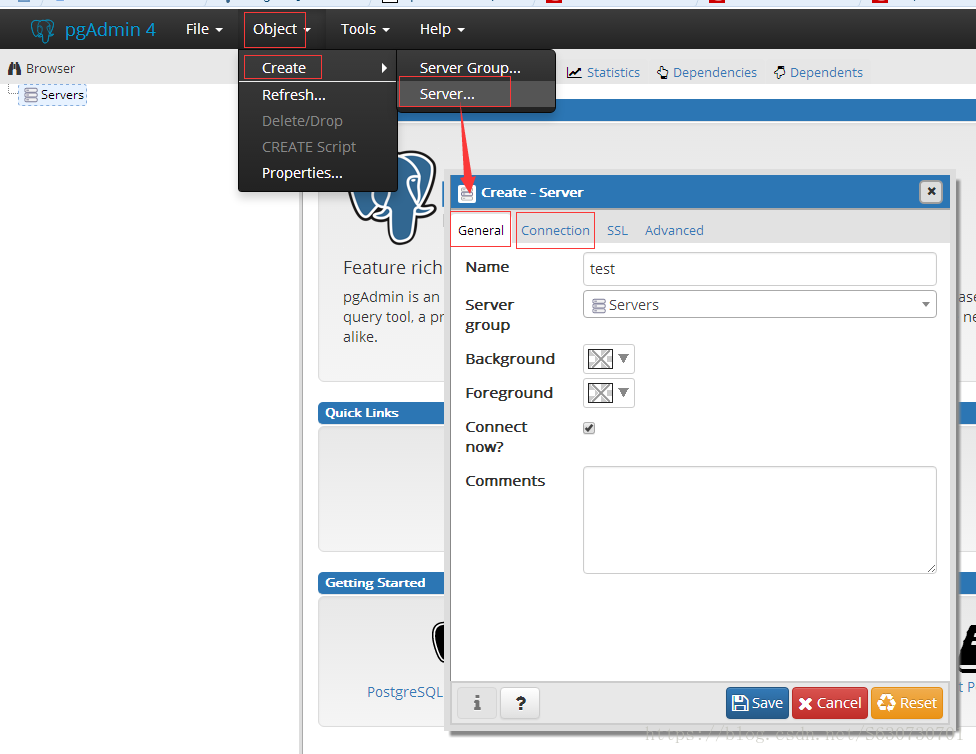Click the Tools menu caret arrow

tap(386, 30)
